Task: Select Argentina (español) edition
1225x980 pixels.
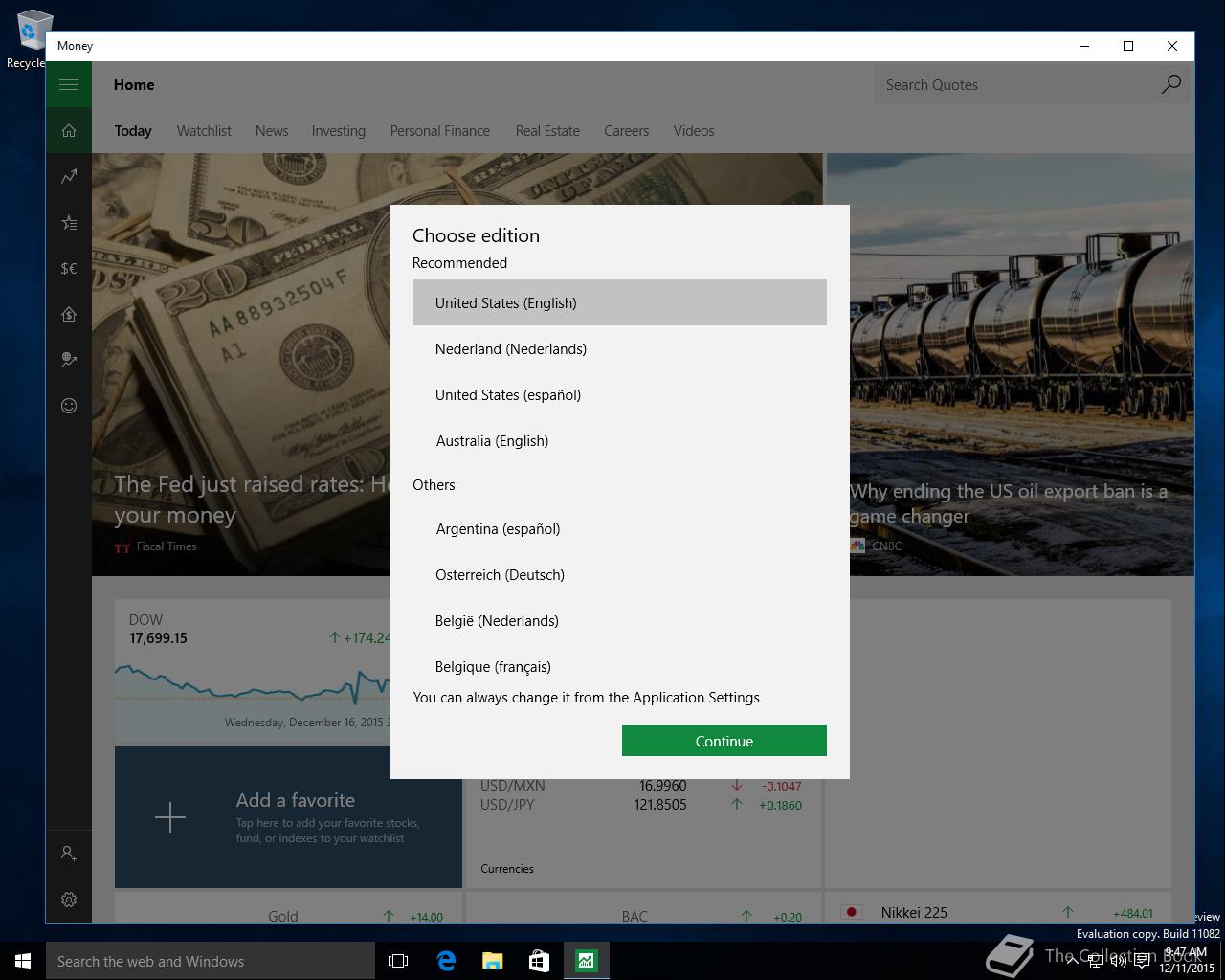Action: 620,528
